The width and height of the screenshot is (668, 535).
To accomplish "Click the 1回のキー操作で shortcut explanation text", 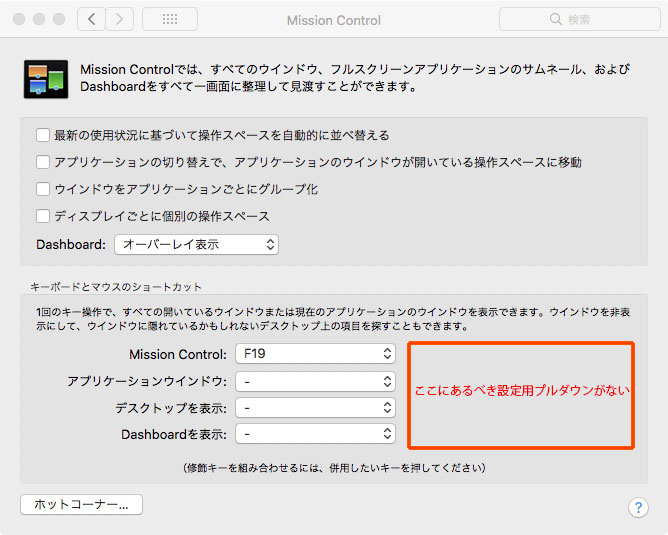I will coord(333,319).
